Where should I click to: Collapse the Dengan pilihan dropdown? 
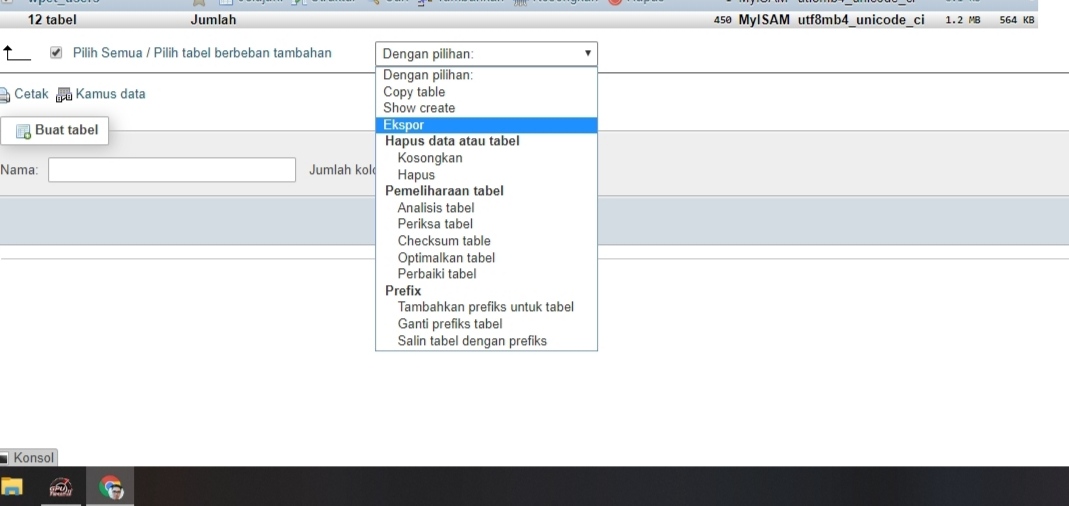tap(486, 54)
